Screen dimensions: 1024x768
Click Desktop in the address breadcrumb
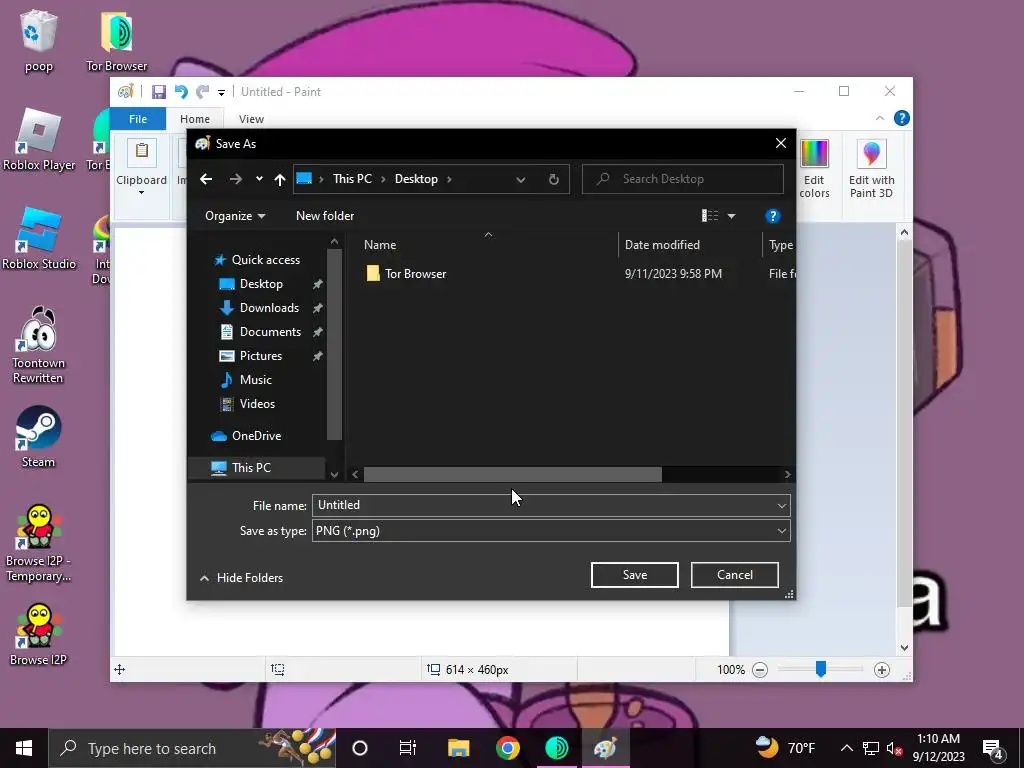(416, 179)
